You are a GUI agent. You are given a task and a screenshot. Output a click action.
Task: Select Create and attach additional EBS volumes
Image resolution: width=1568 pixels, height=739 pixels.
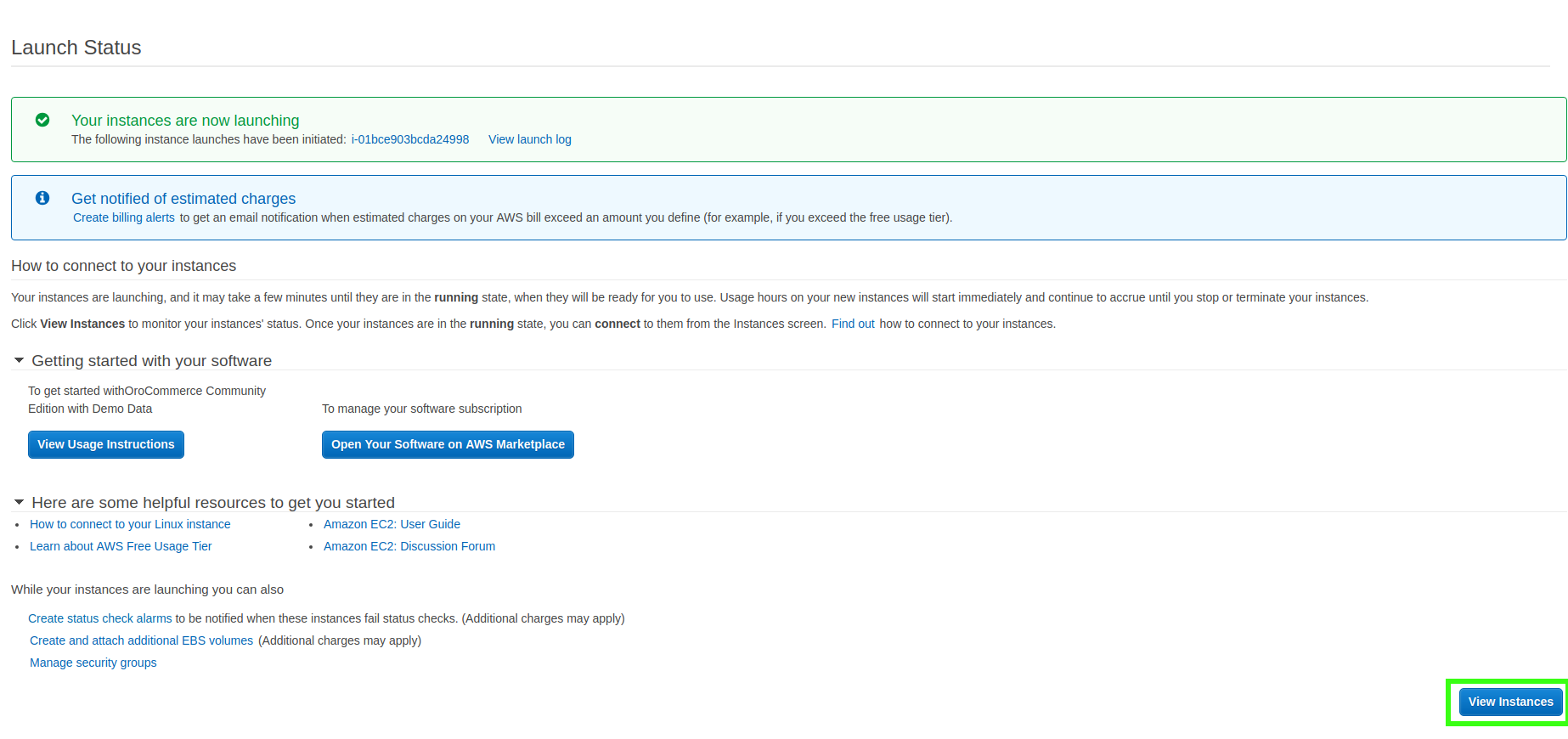coord(141,640)
